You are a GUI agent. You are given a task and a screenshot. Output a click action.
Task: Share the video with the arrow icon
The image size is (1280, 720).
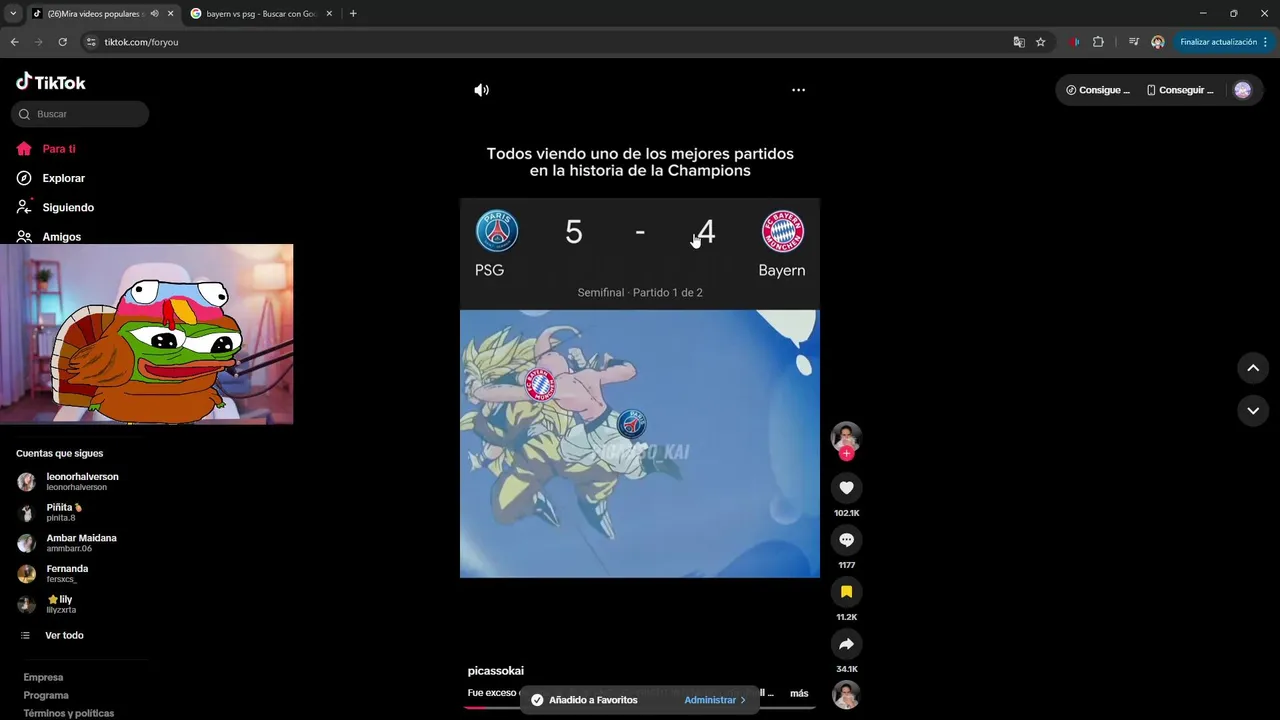(846, 644)
